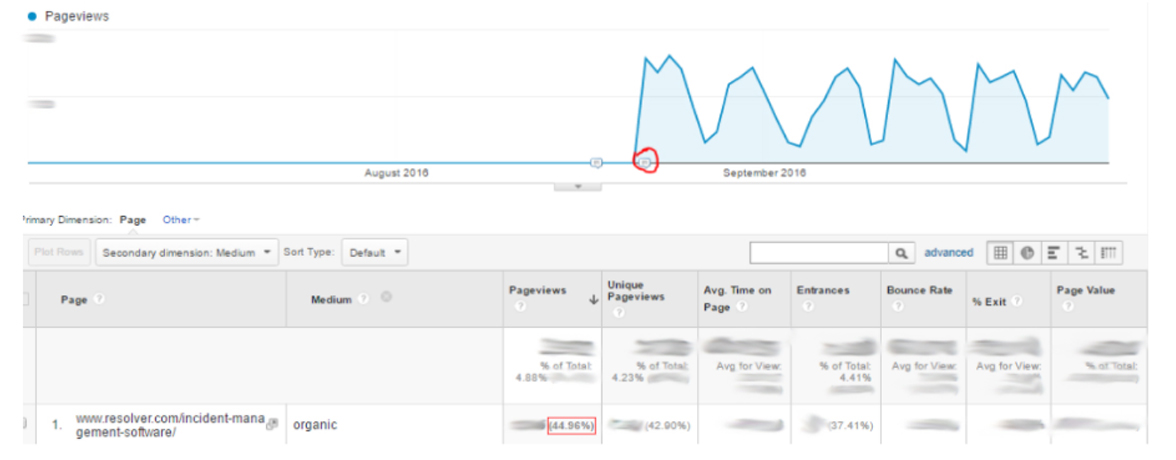This screenshot has height=460, width=1176.
Task: Click the 42.90% unique pageviews value
Action: coord(666,425)
